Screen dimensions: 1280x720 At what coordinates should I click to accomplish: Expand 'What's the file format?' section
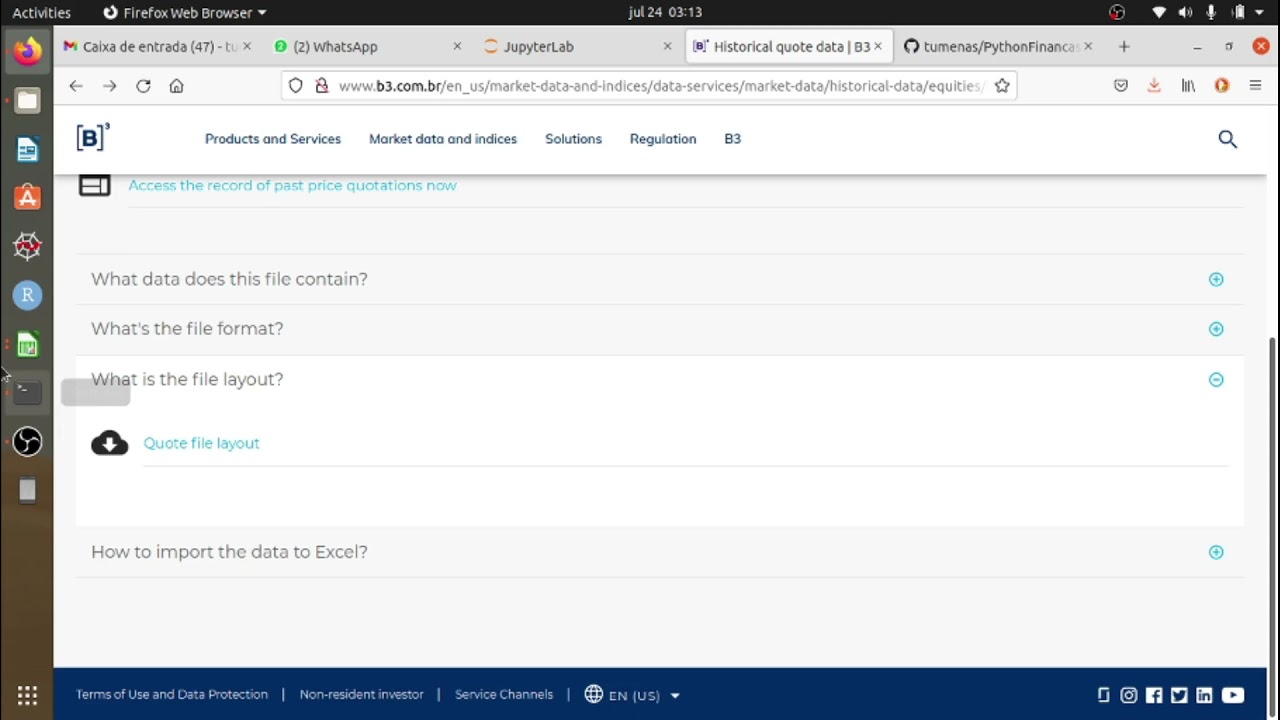(x=660, y=329)
